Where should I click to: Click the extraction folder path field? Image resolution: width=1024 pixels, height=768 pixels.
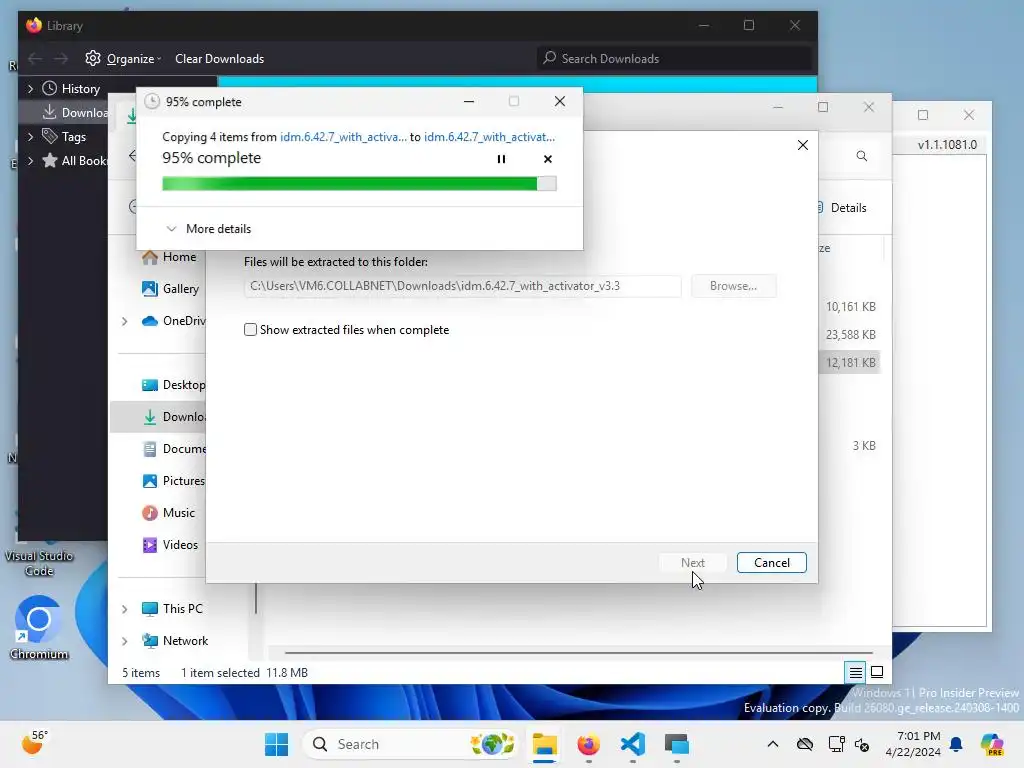(x=462, y=286)
